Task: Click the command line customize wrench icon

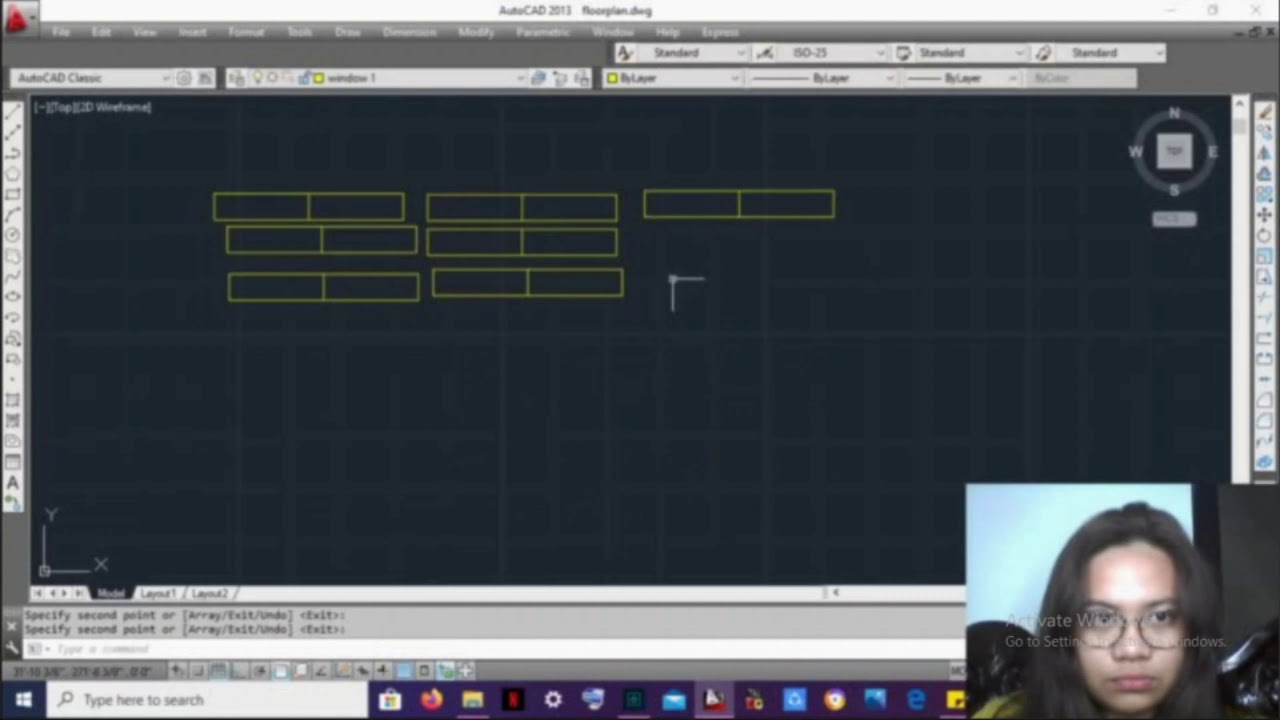Action: point(12,649)
